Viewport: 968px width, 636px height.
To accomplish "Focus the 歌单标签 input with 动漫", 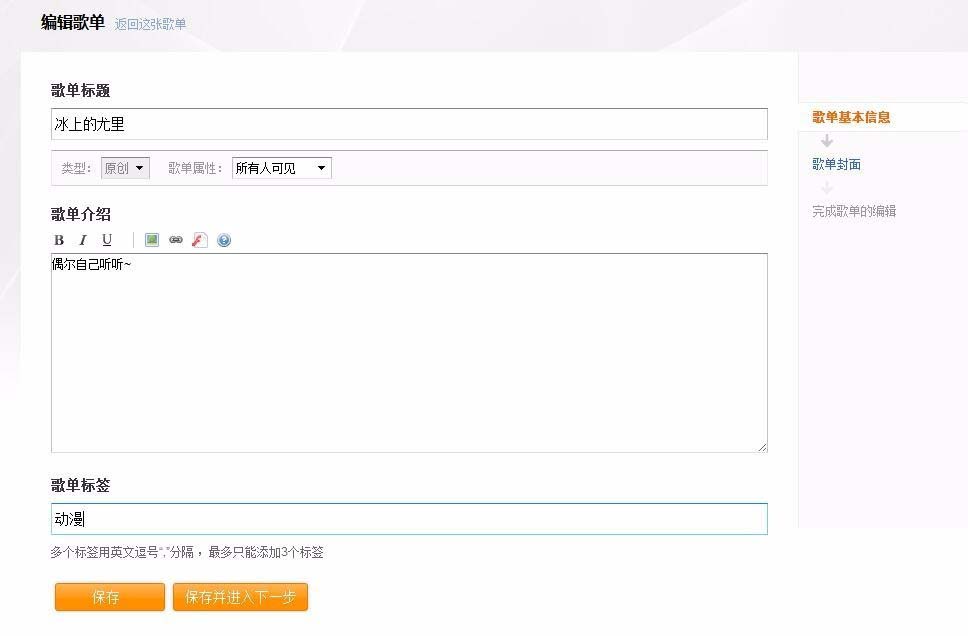I will click(x=409, y=519).
